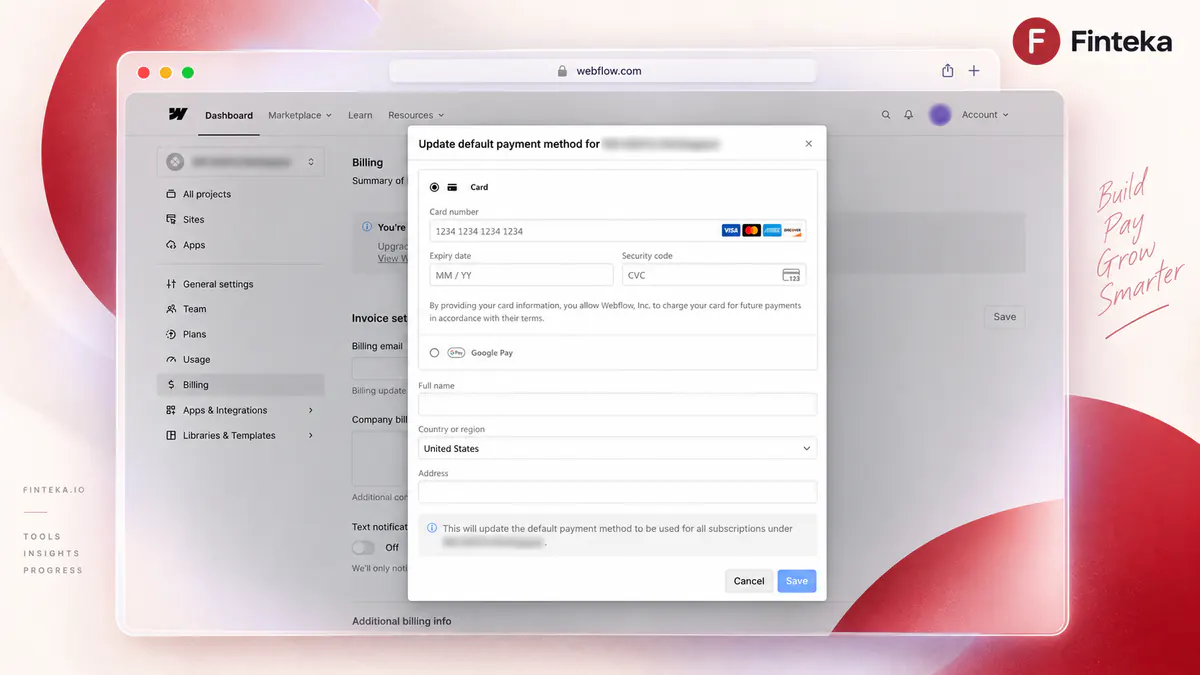This screenshot has width=1200, height=675.
Task: Click the Card number input field
Action: coord(617,230)
